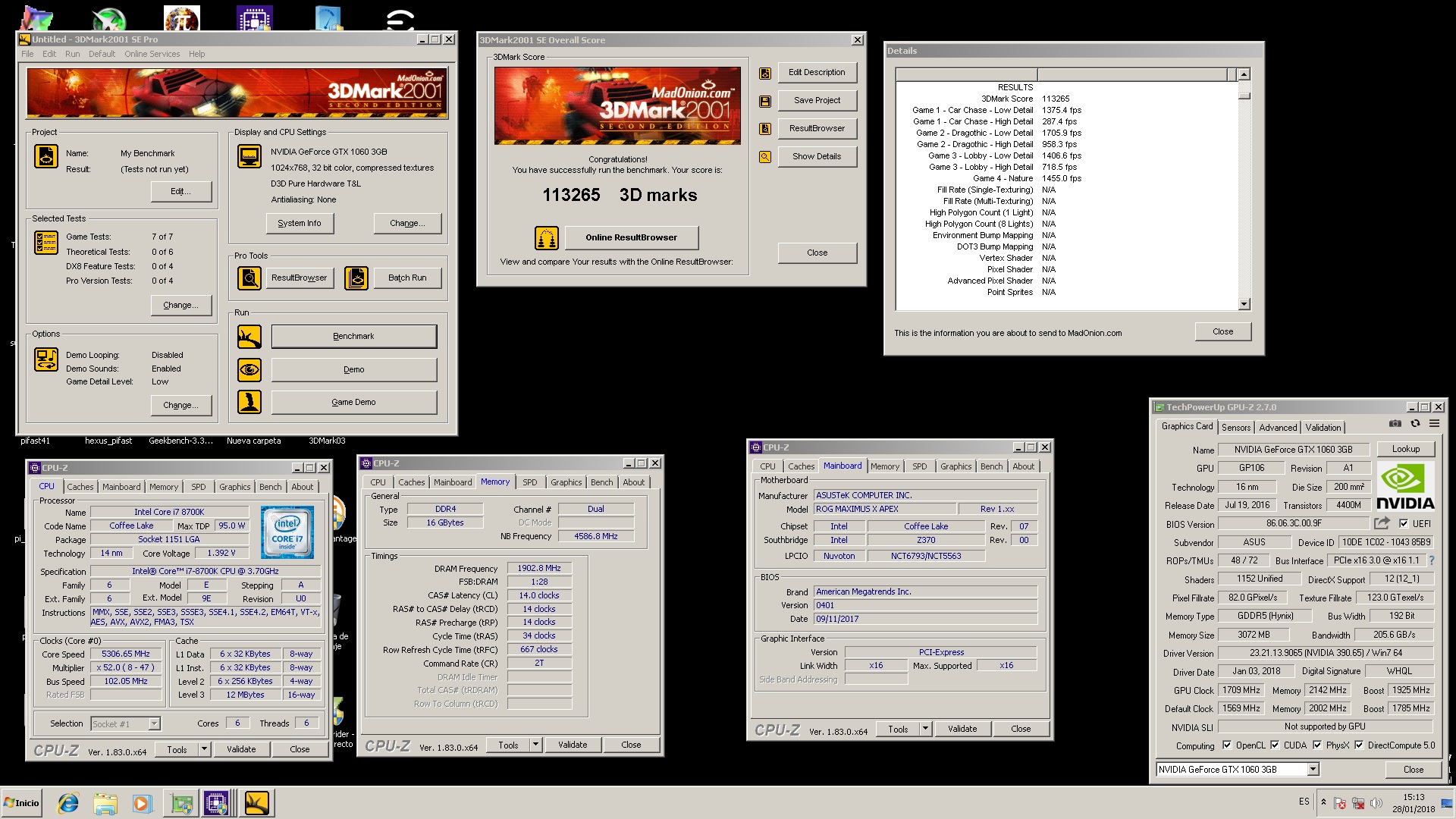Image resolution: width=1456 pixels, height=819 pixels.
Task: Click the Benchmark run button
Action: (353, 337)
